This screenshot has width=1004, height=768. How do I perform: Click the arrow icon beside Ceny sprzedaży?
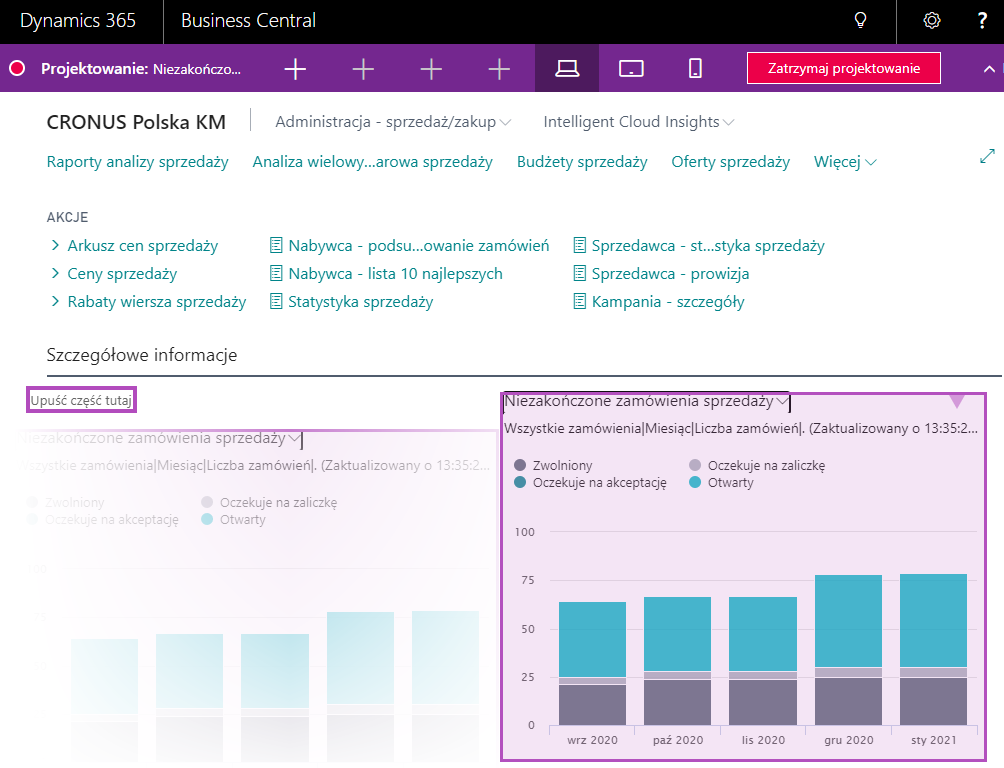pyautogui.click(x=55, y=274)
